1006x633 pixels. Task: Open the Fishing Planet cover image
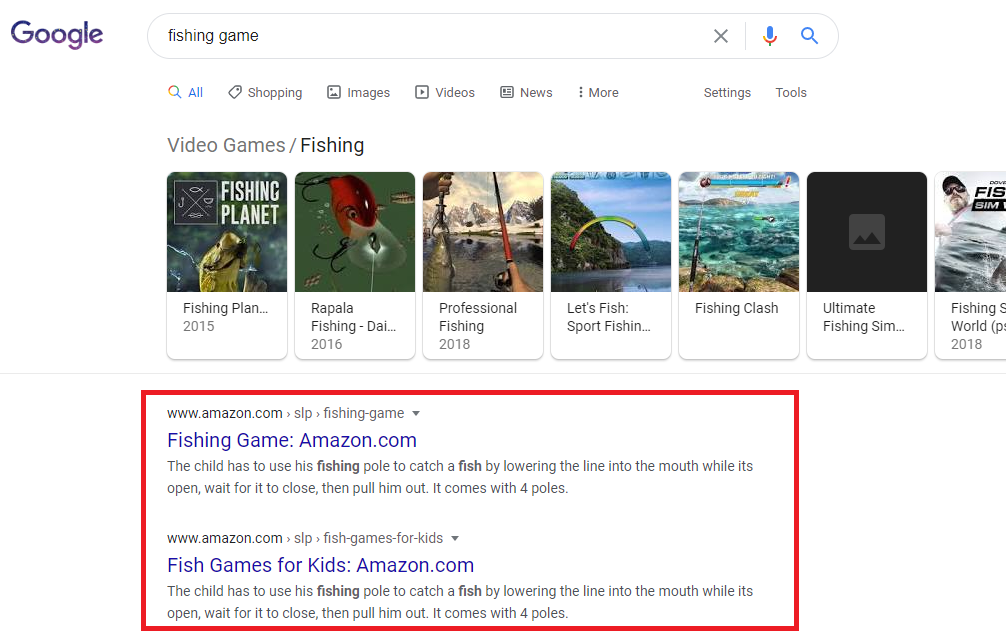tap(227, 232)
